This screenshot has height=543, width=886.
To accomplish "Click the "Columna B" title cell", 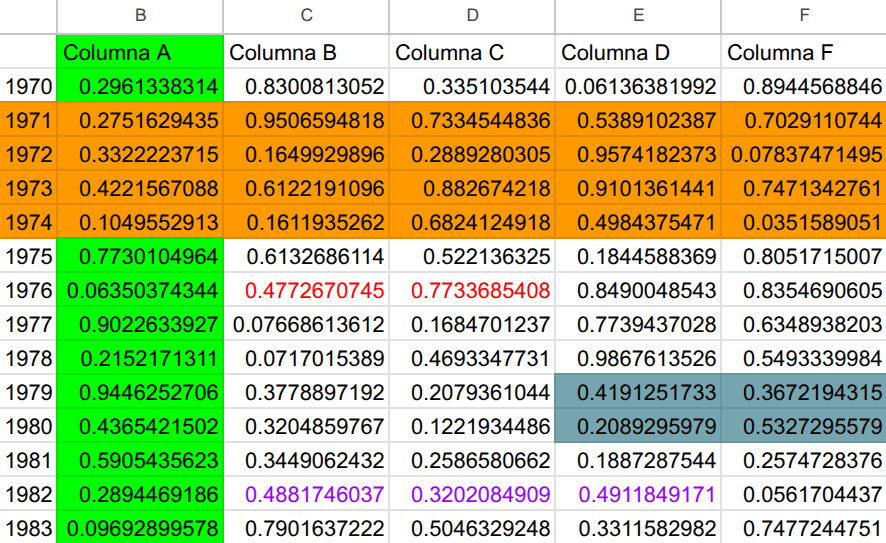I will [x=306, y=53].
